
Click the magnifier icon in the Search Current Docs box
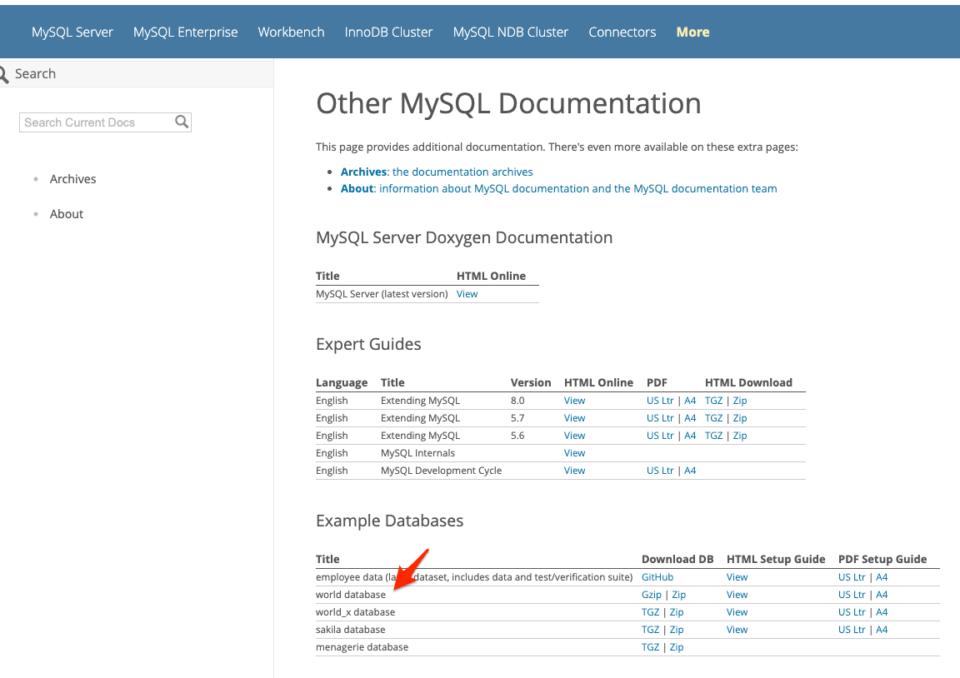[x=181, y=122]
